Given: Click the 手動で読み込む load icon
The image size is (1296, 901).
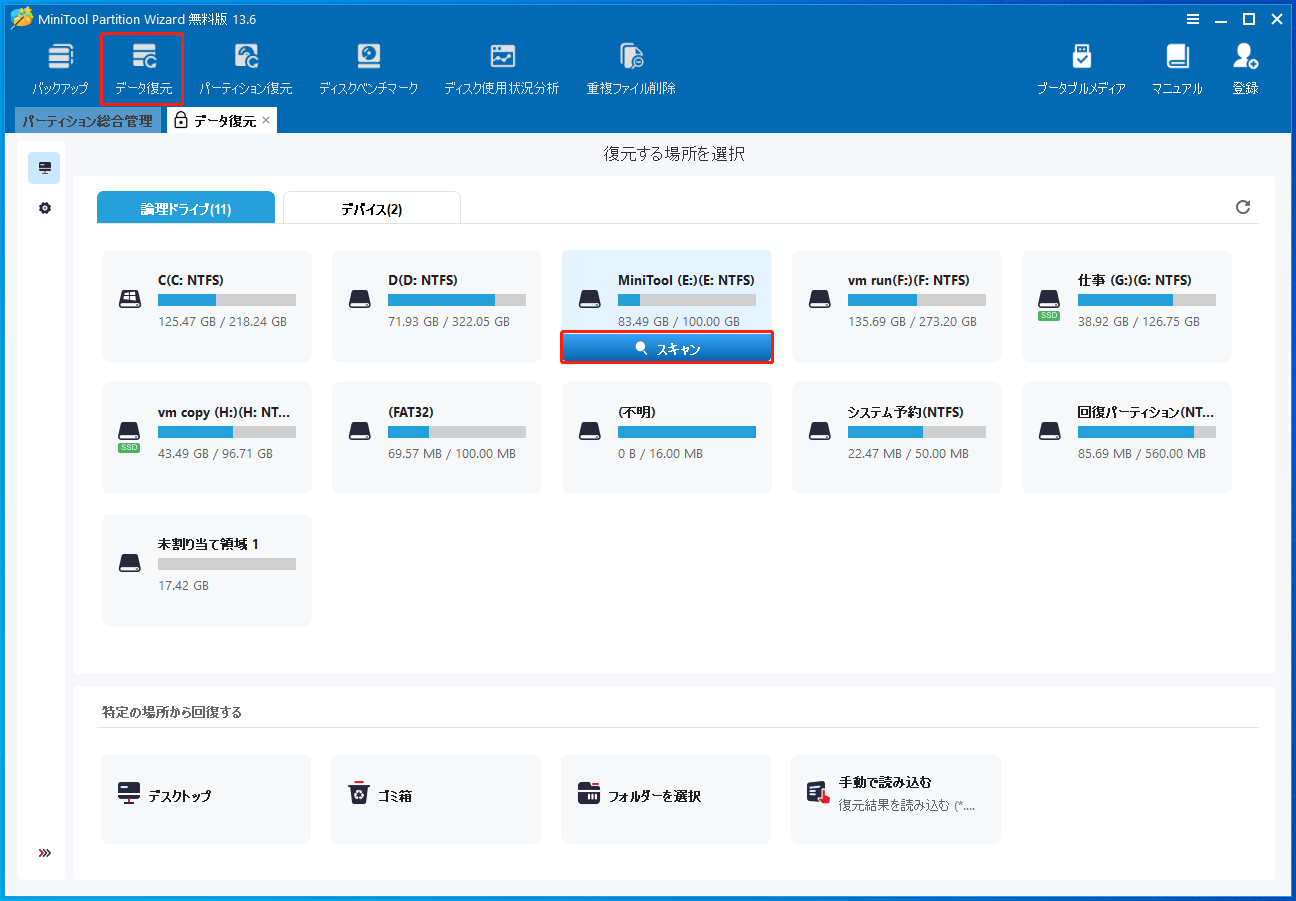Looking at the screenshot, I should pyautogui.click(x=819, y=792).
